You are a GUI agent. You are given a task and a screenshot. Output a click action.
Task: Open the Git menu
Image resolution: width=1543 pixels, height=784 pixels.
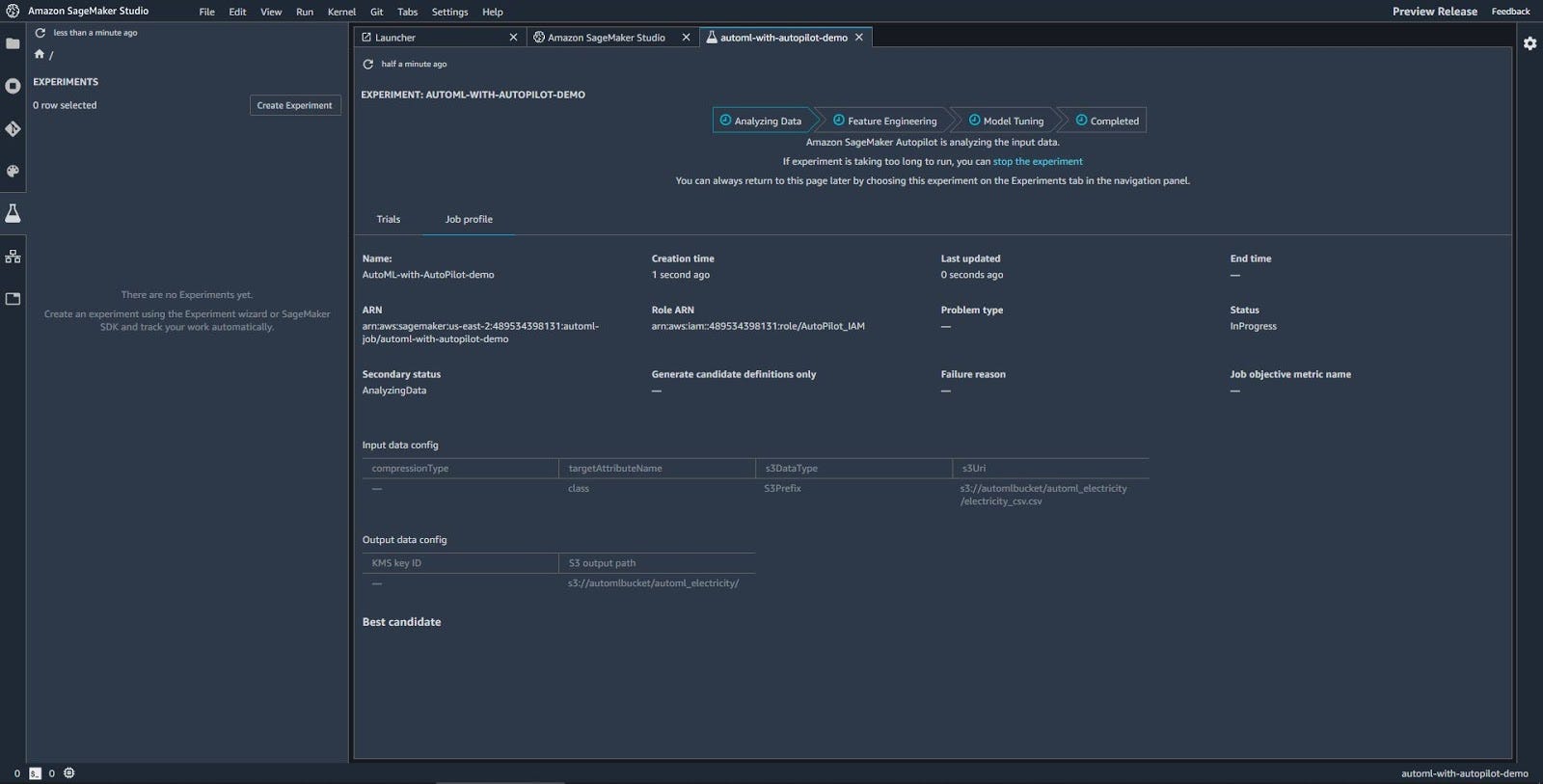376,12
